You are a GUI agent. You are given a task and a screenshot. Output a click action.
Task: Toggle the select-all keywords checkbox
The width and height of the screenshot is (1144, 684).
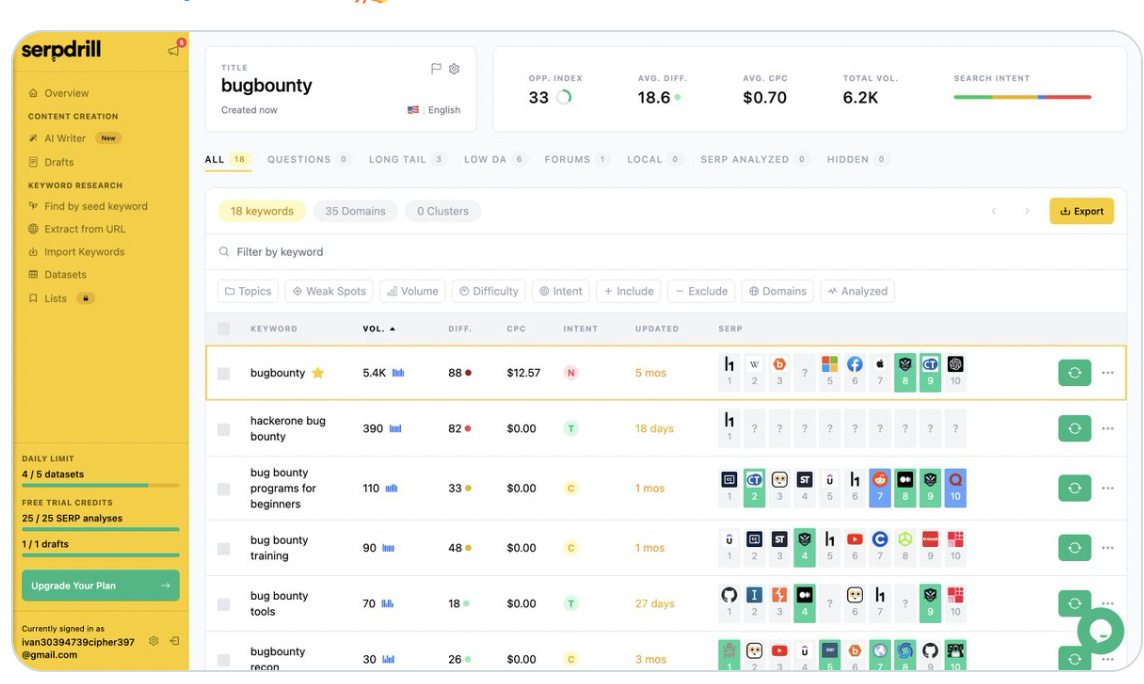[x=224, y=329]
